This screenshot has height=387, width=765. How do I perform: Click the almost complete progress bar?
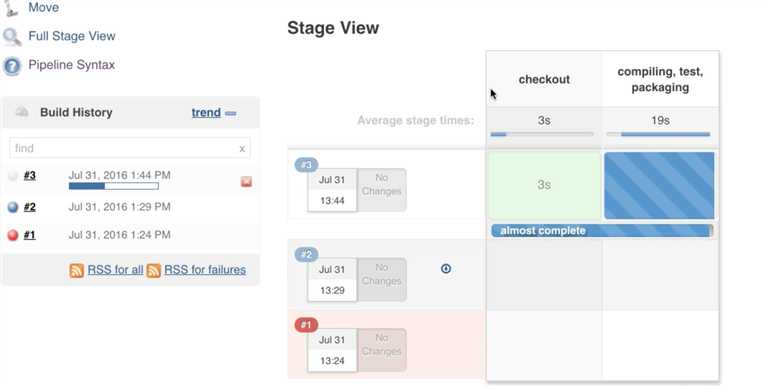coord(602,231)
